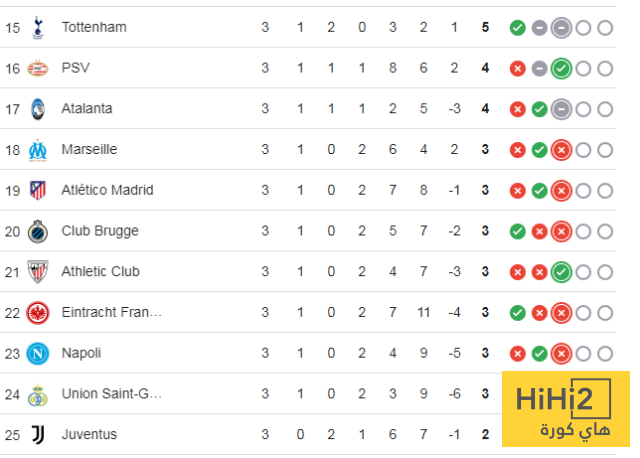Click the Juventus club logo
Viewport: 640px width, 458px height.
(39, 435)
